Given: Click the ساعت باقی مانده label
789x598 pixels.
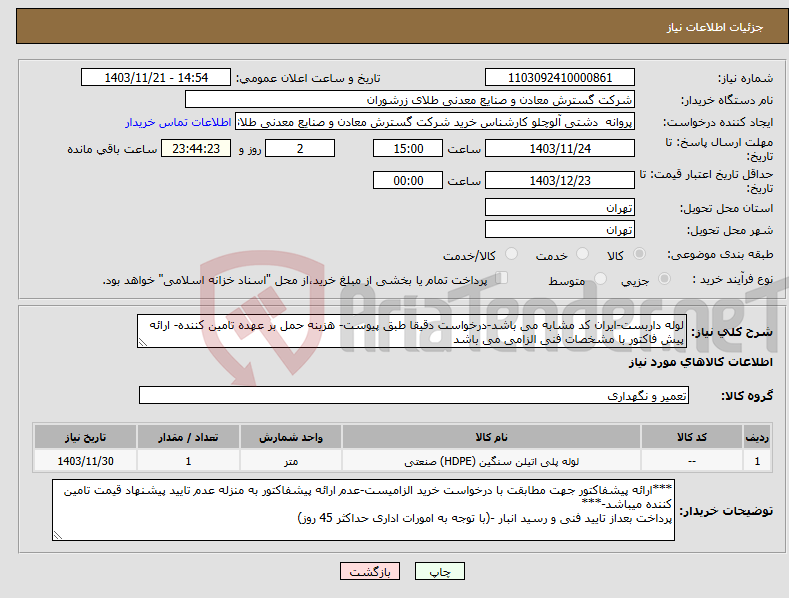Looking at the screenshot, I should [x=112, y=150].
